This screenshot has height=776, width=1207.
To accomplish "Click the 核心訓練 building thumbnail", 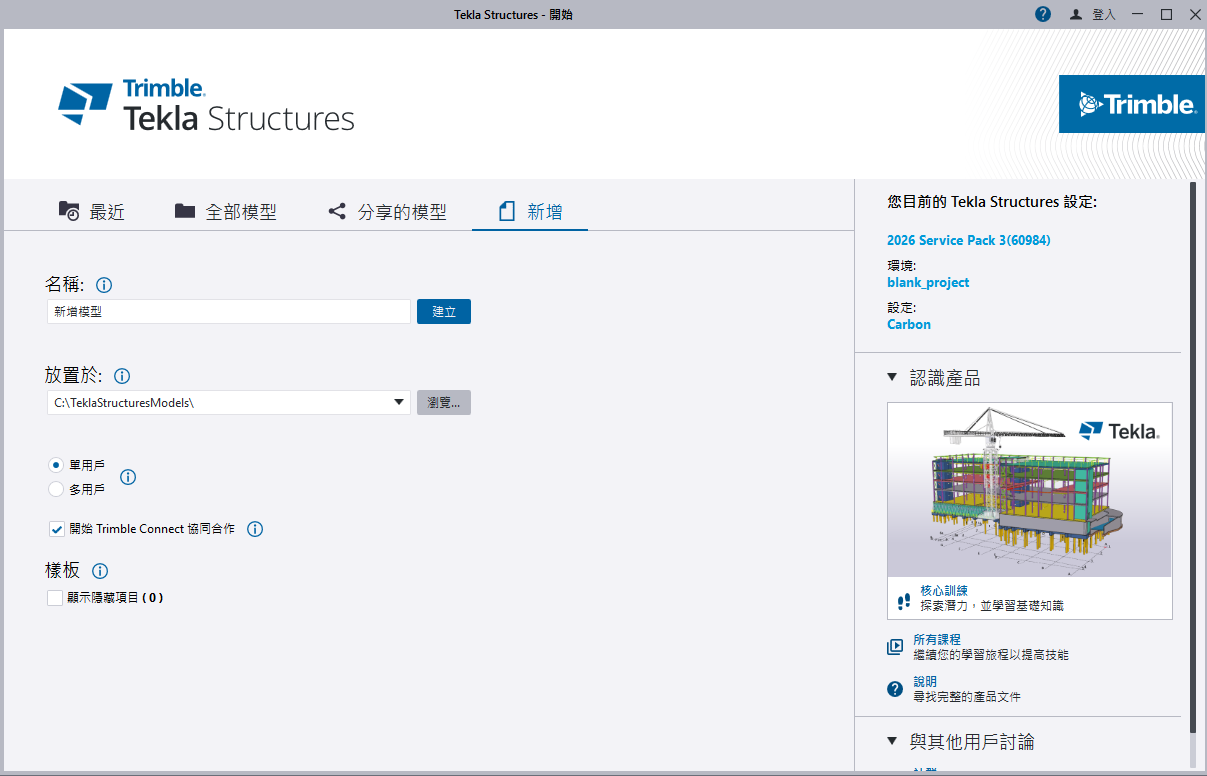I will coord(1029,490).
